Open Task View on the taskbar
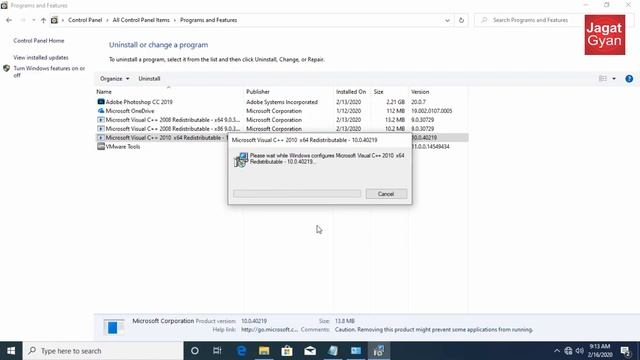The image size is (640, 360). point(217,351)
